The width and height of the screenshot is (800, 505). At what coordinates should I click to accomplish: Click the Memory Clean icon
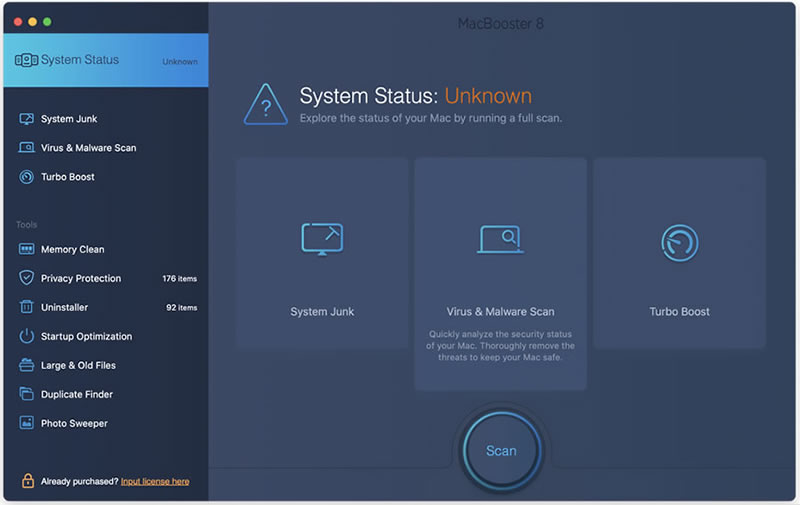point(27,249)
